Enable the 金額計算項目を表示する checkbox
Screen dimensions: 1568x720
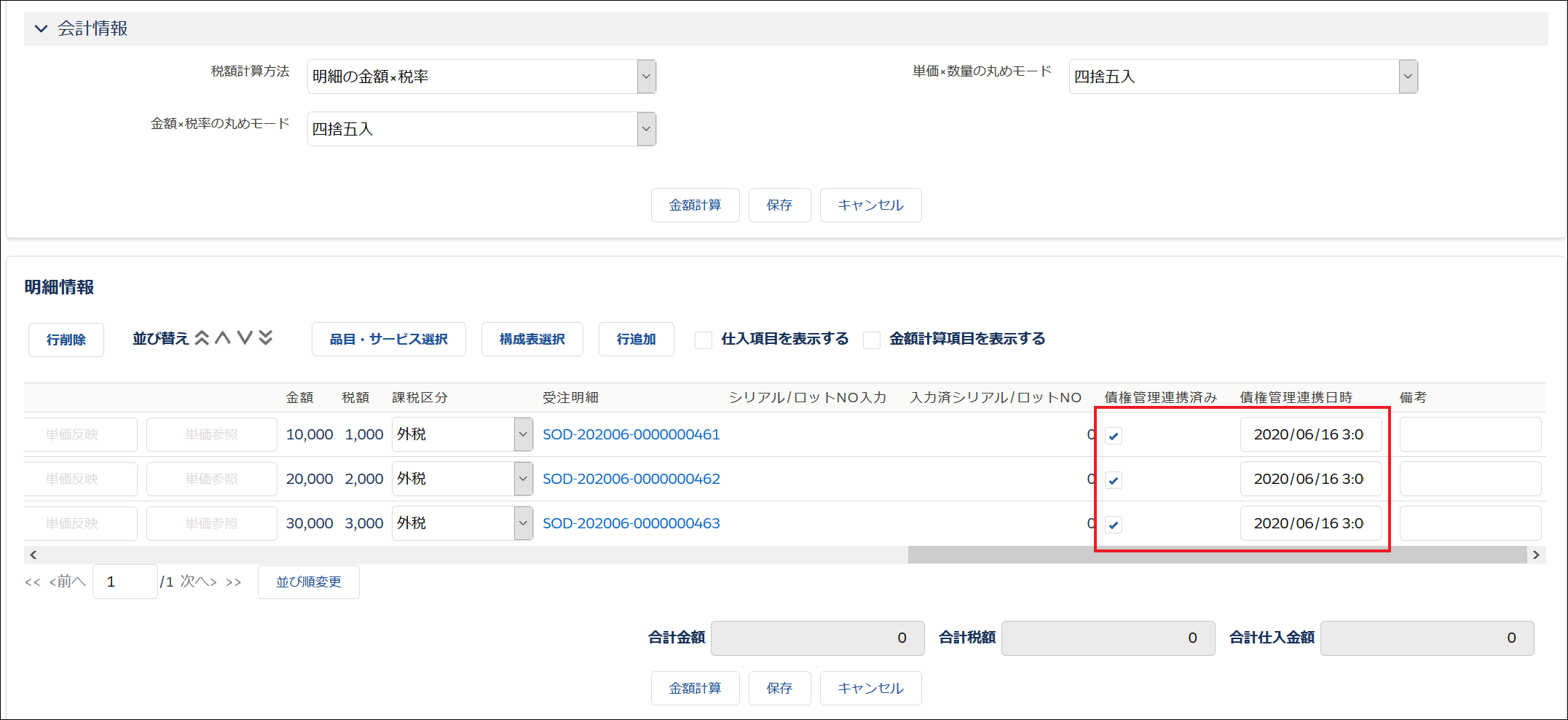click(x=872, y=339)
